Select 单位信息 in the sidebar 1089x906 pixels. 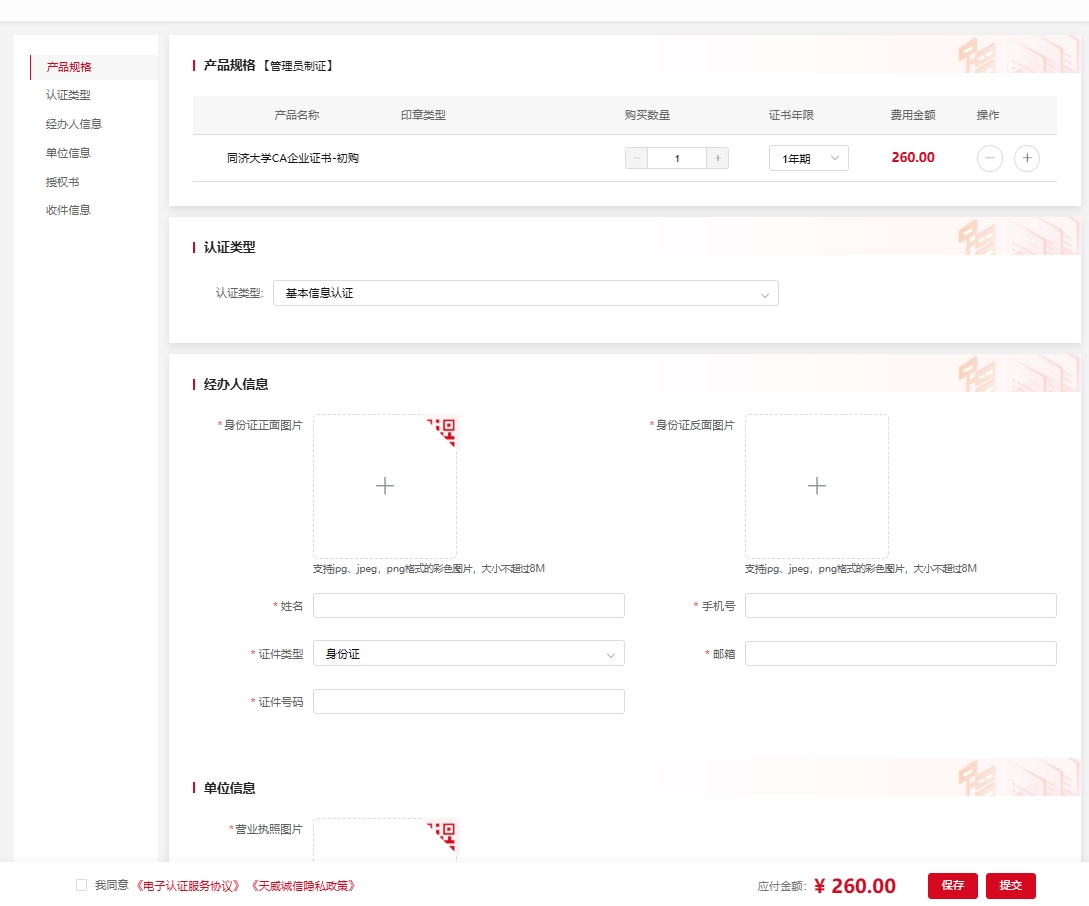(x=68, y=153)
